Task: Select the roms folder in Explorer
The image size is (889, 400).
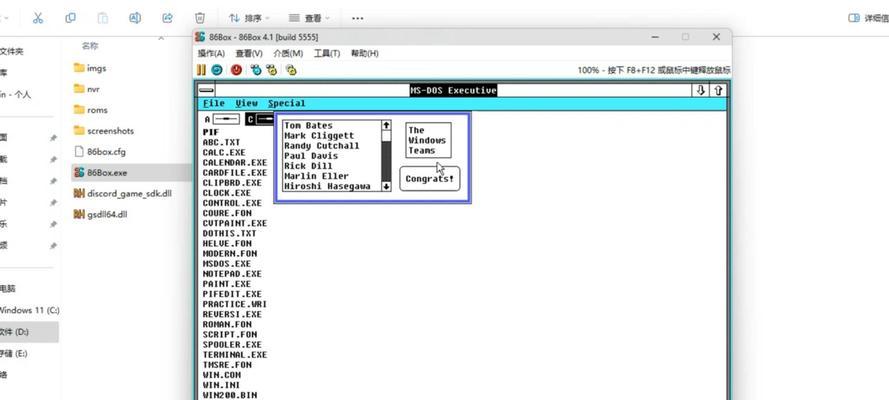Action: point(90,110)
